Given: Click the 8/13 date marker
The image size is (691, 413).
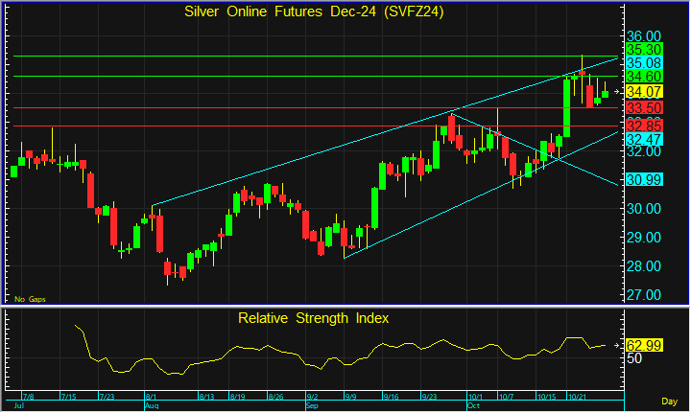Looking at the screenshot, I should (207, 397).
